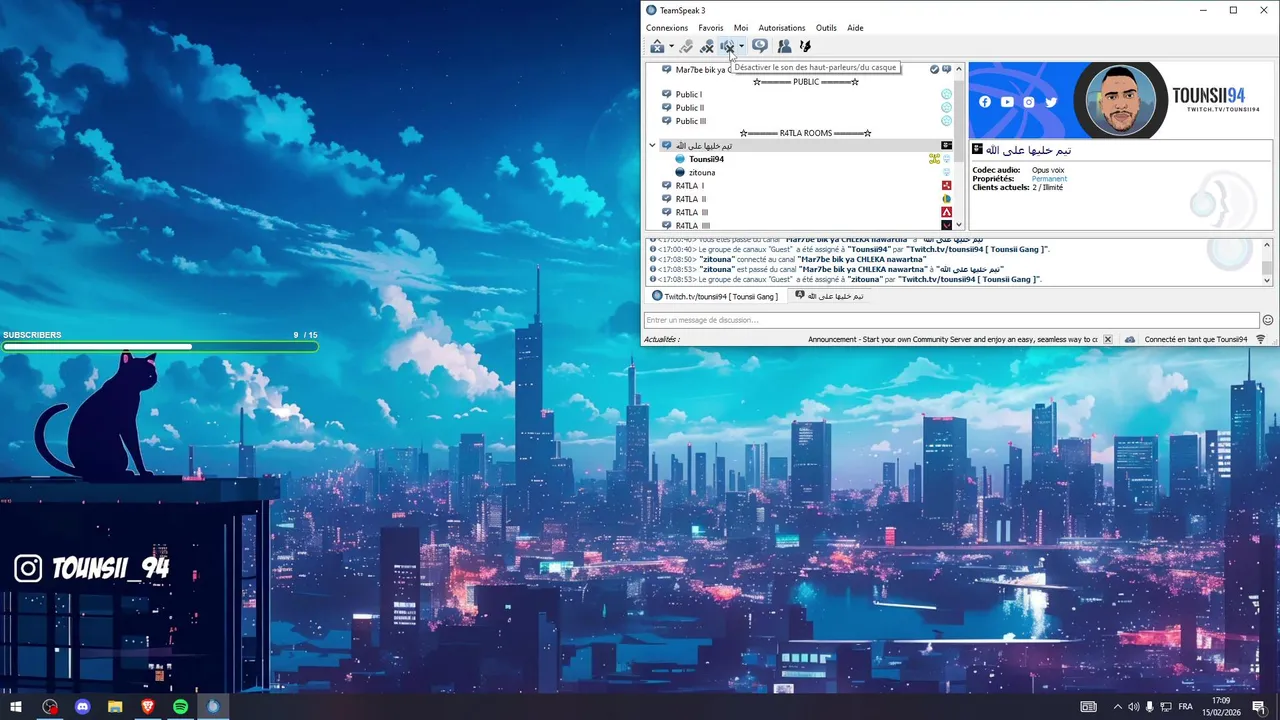Open the dropdown arrow beside the connect icon
The image size is (1280, 720).
(671, 47)
